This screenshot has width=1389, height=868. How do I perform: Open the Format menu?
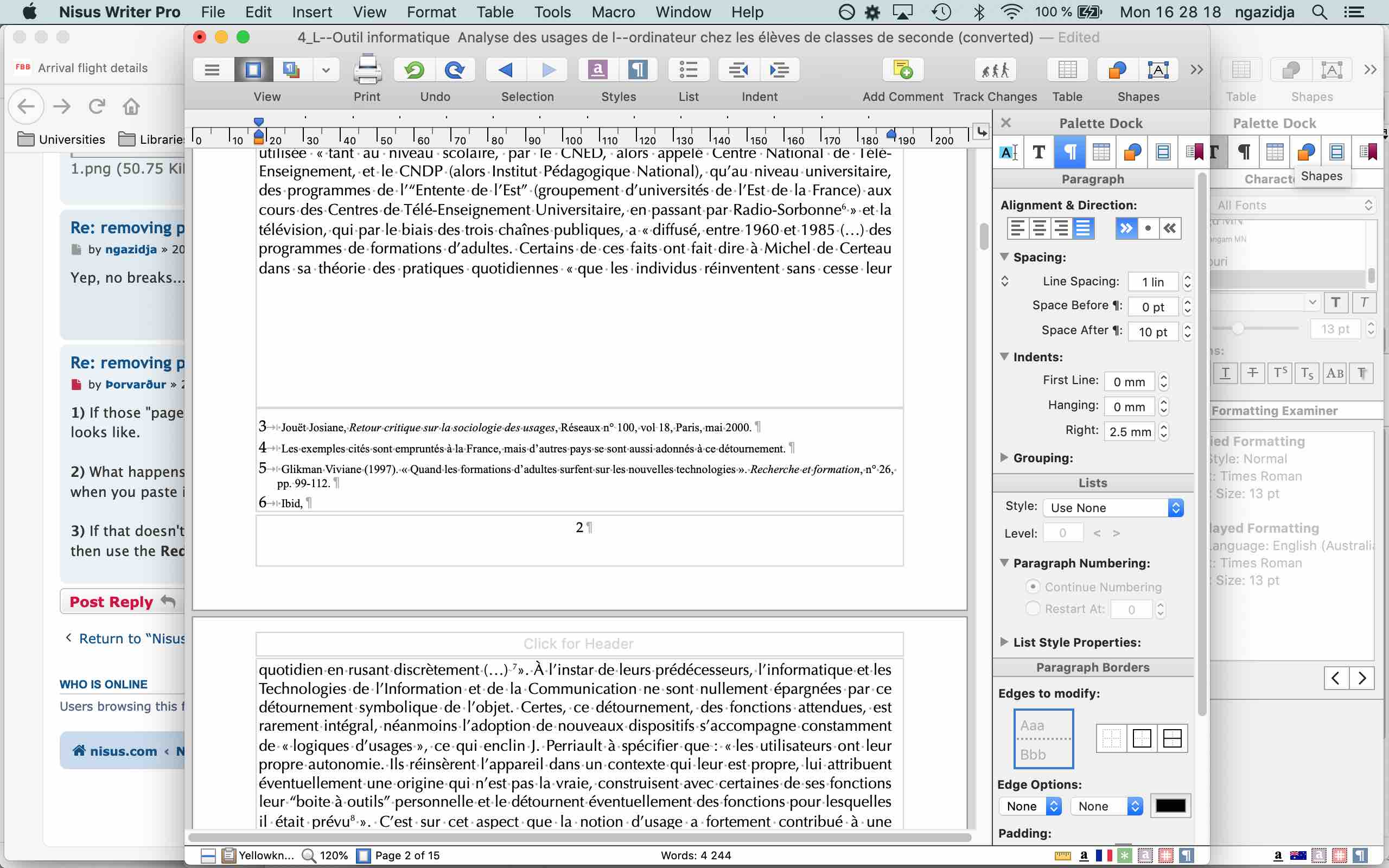[431, 12]
